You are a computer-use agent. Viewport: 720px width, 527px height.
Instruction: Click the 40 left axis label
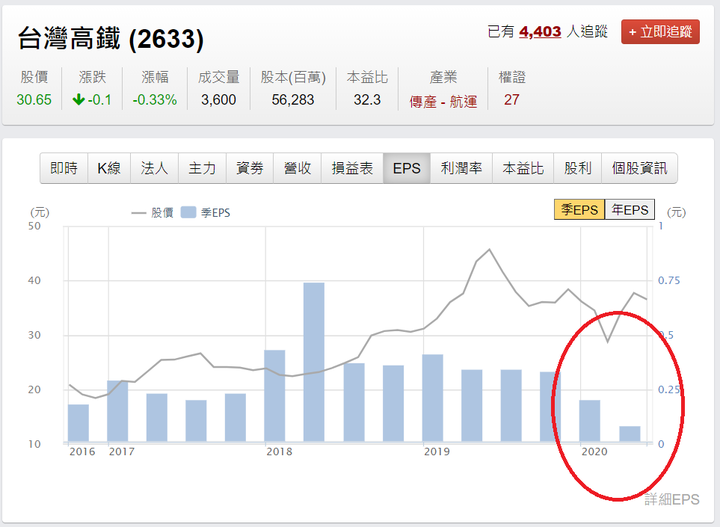pyautogui.click(x=34, y=280)
